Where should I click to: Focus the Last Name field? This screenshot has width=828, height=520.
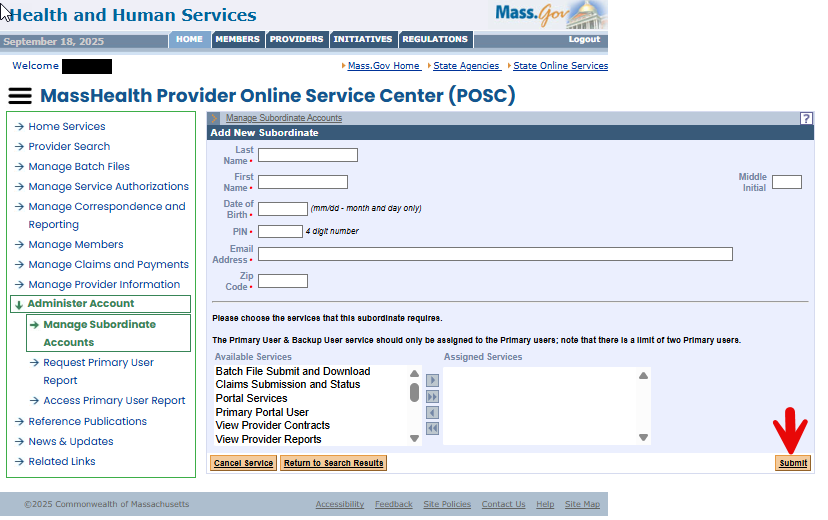308,155
